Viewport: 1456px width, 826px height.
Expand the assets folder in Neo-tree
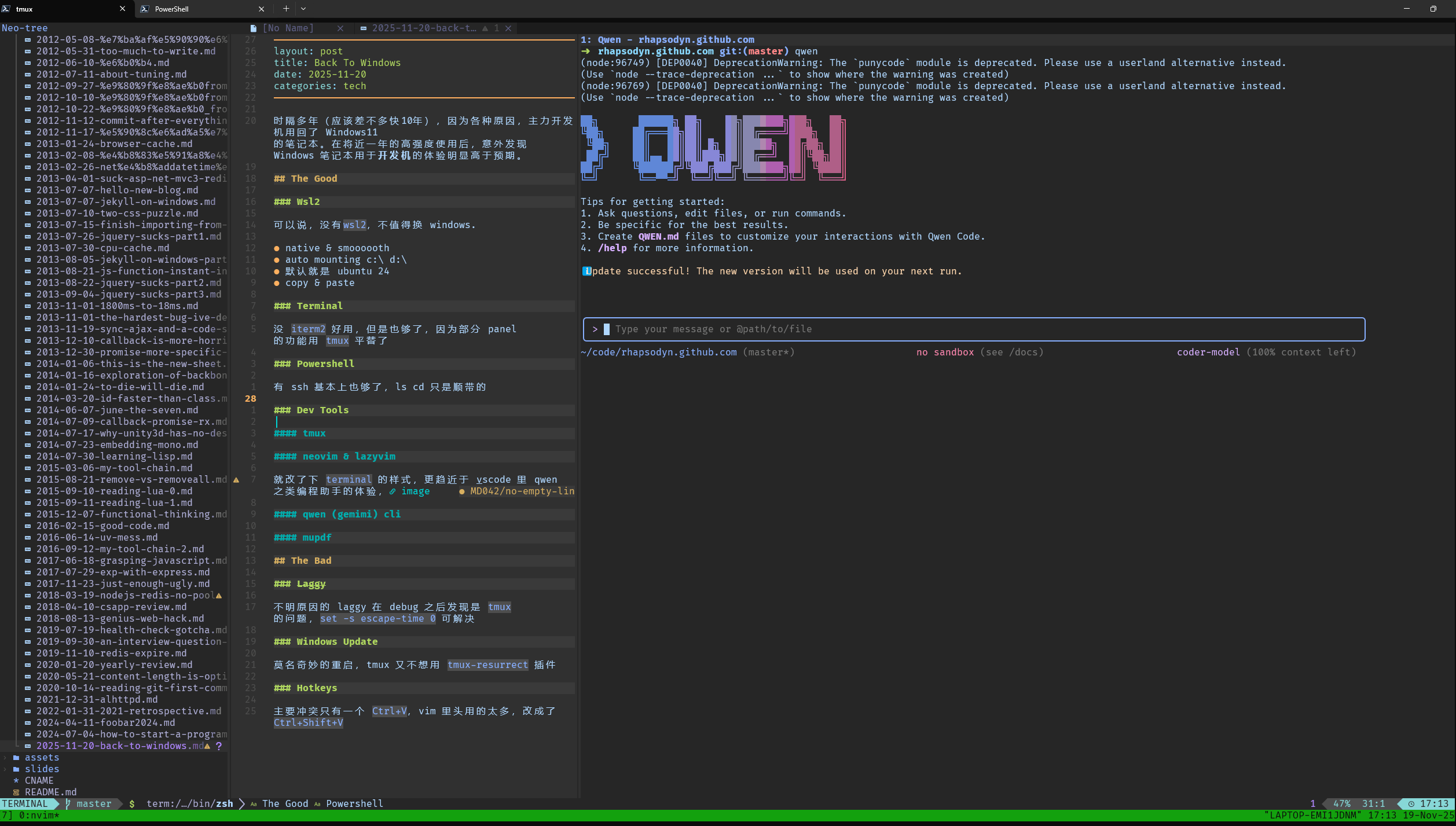tap(5, 757)
